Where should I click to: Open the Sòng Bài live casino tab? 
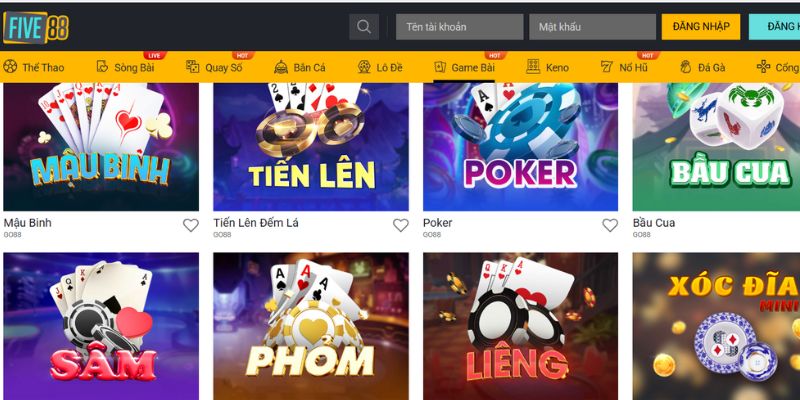(125, 67)
